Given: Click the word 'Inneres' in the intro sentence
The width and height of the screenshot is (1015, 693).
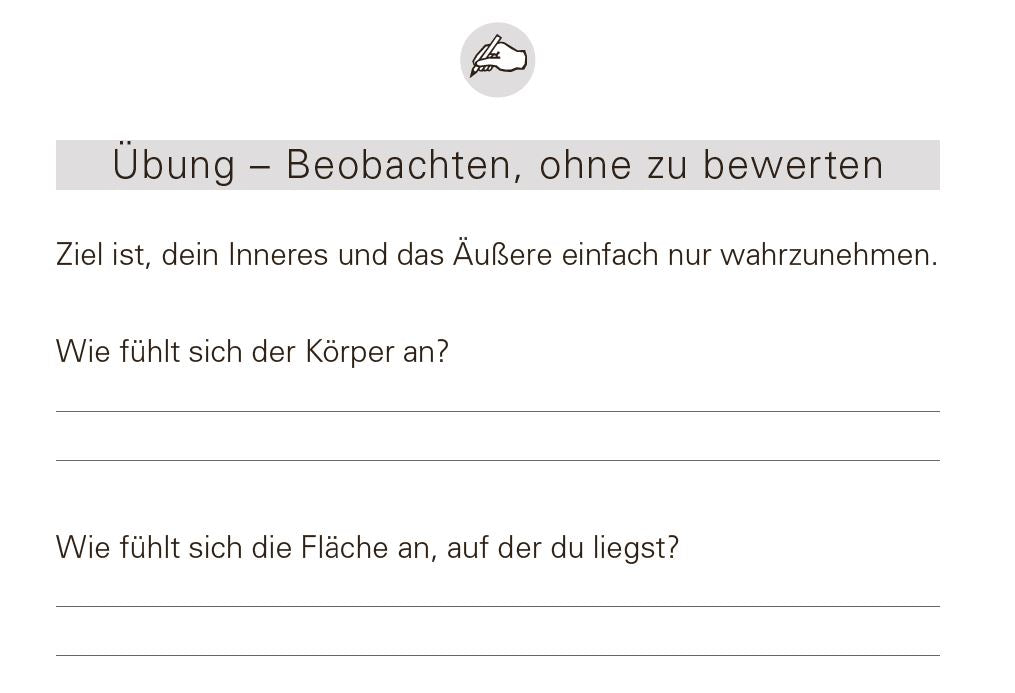Looking at the screenshot, I should (278, 255).
